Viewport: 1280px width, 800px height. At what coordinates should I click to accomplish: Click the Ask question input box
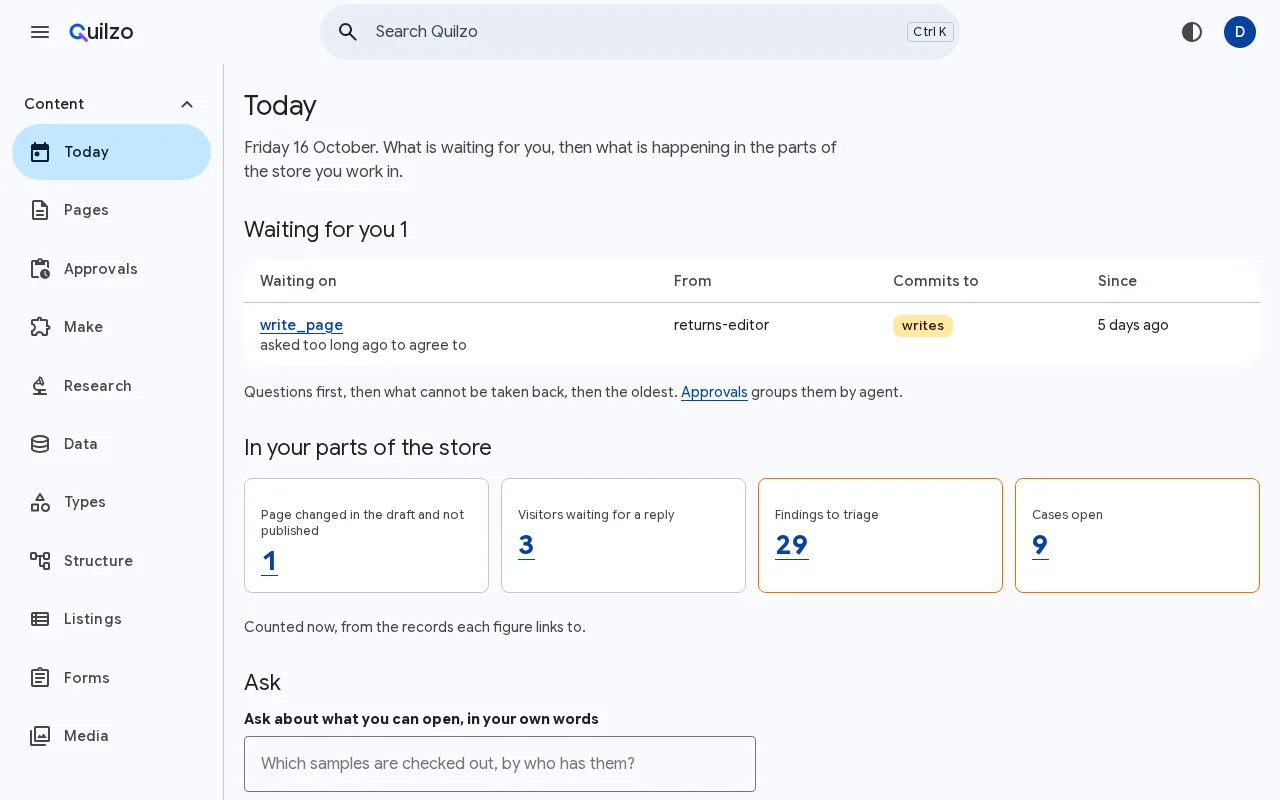pos(500,764)
